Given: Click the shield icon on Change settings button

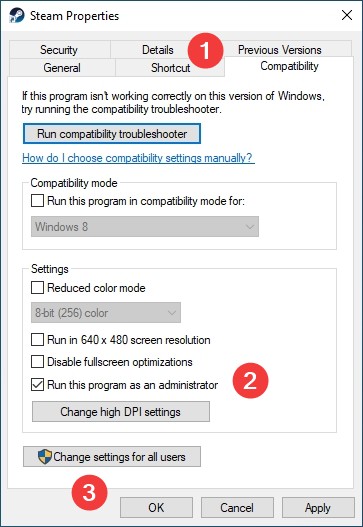Looking at the screenshot, I should 44,457.
